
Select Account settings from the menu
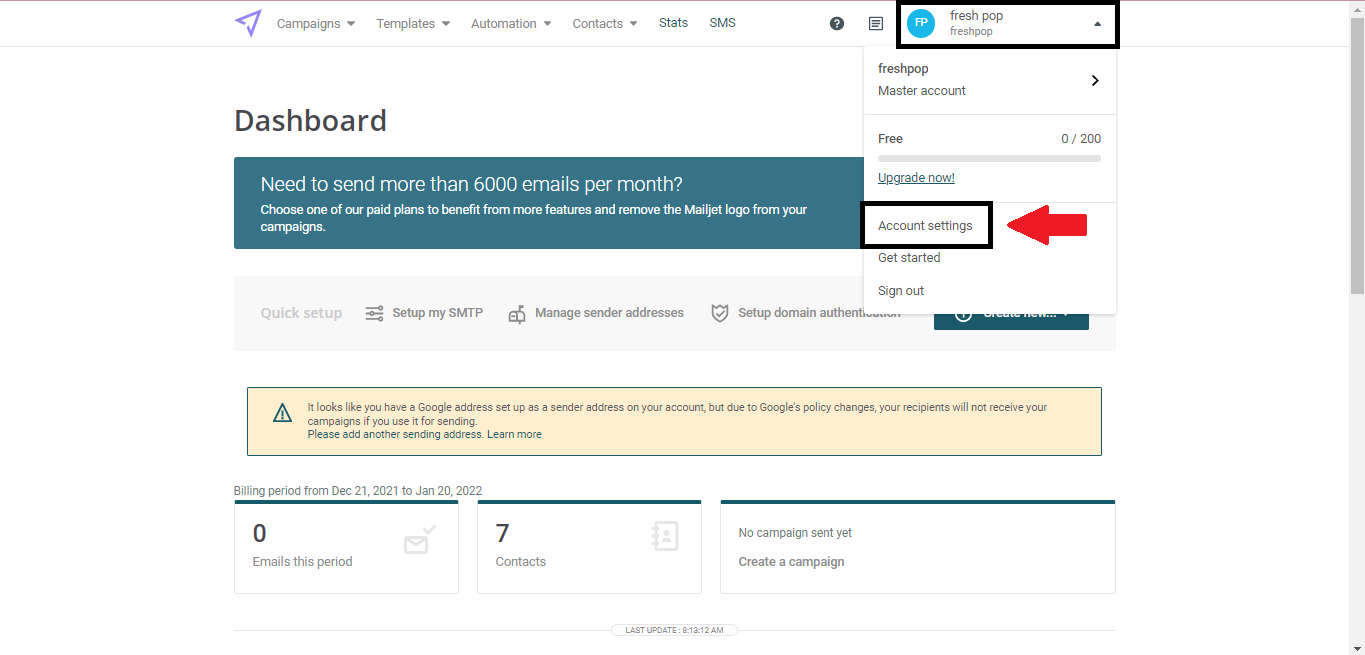(x=925, y=226)
